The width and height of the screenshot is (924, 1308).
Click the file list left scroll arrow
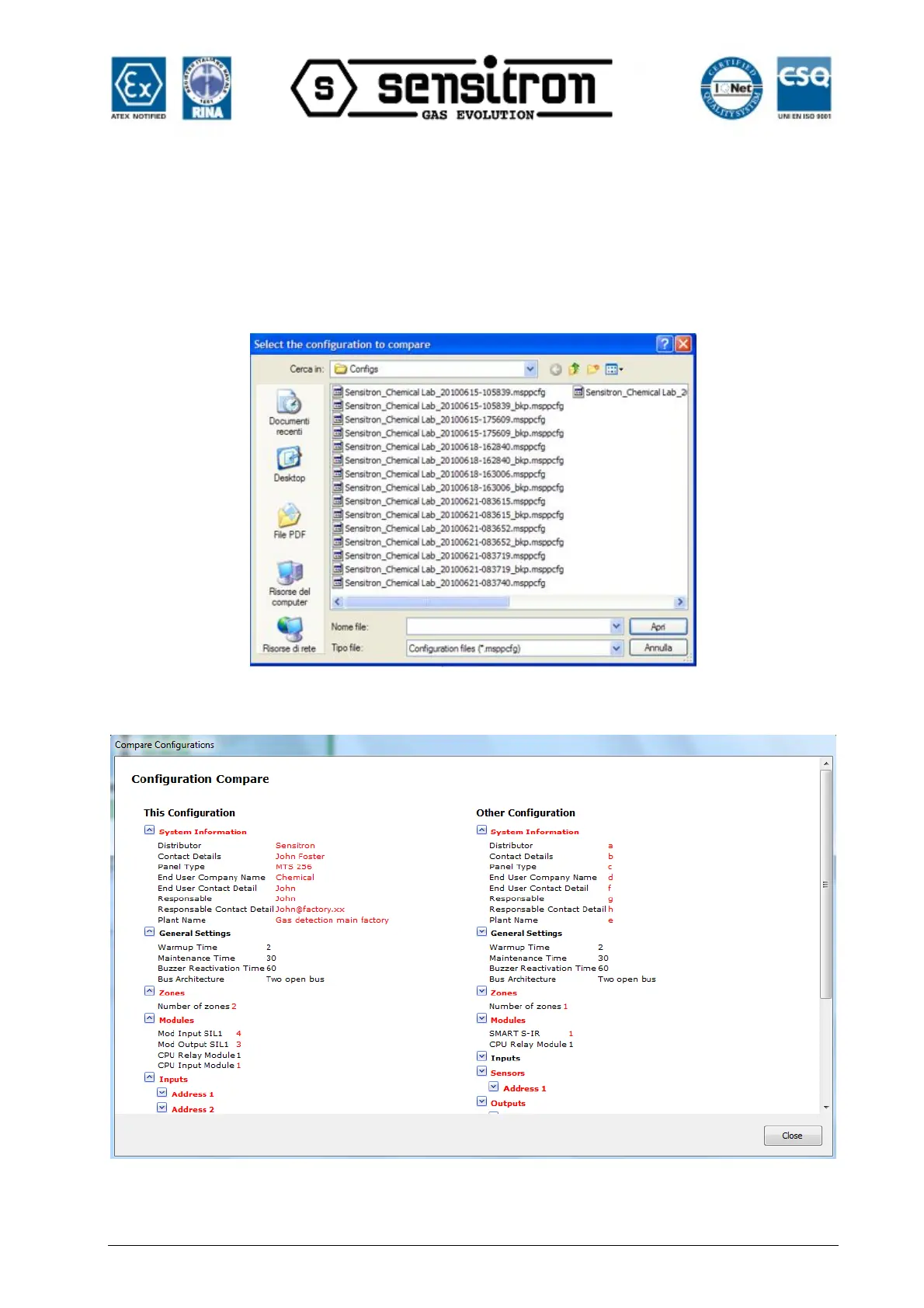click(337, 602)
